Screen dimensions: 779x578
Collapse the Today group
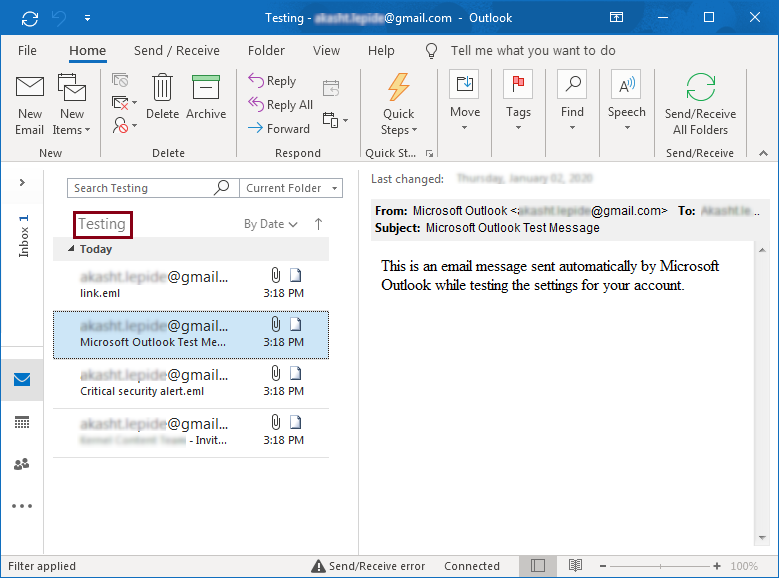coord(71,248)
